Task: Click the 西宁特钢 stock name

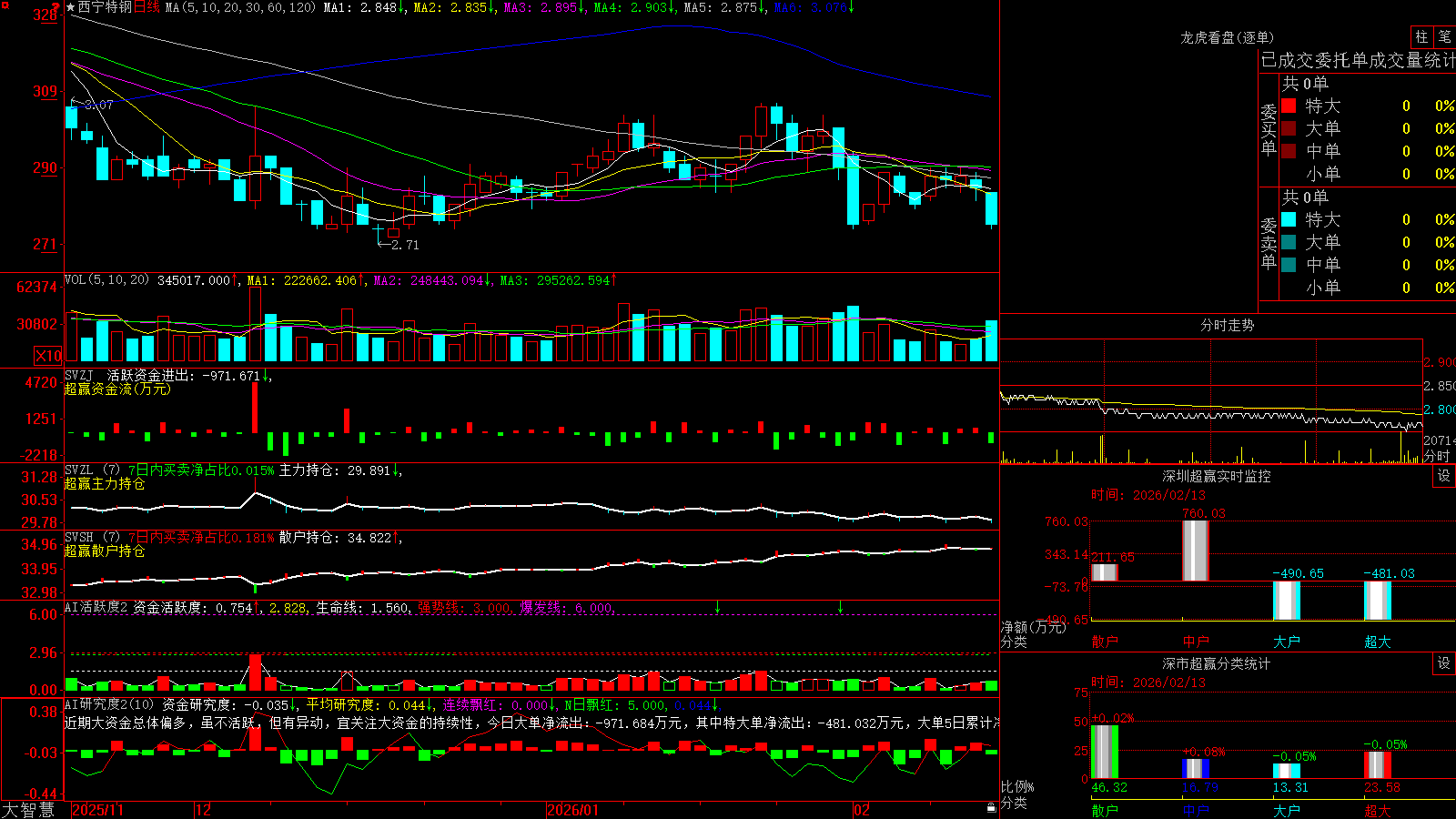Action: coord(105,7)
